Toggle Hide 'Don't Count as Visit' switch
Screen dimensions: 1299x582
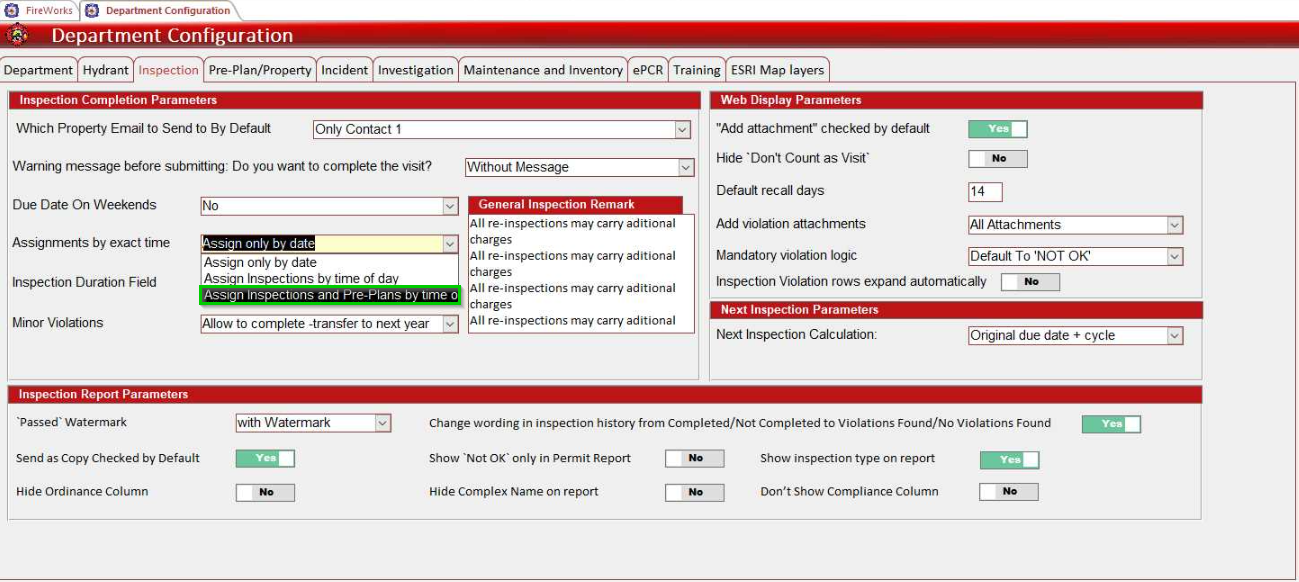997,159
